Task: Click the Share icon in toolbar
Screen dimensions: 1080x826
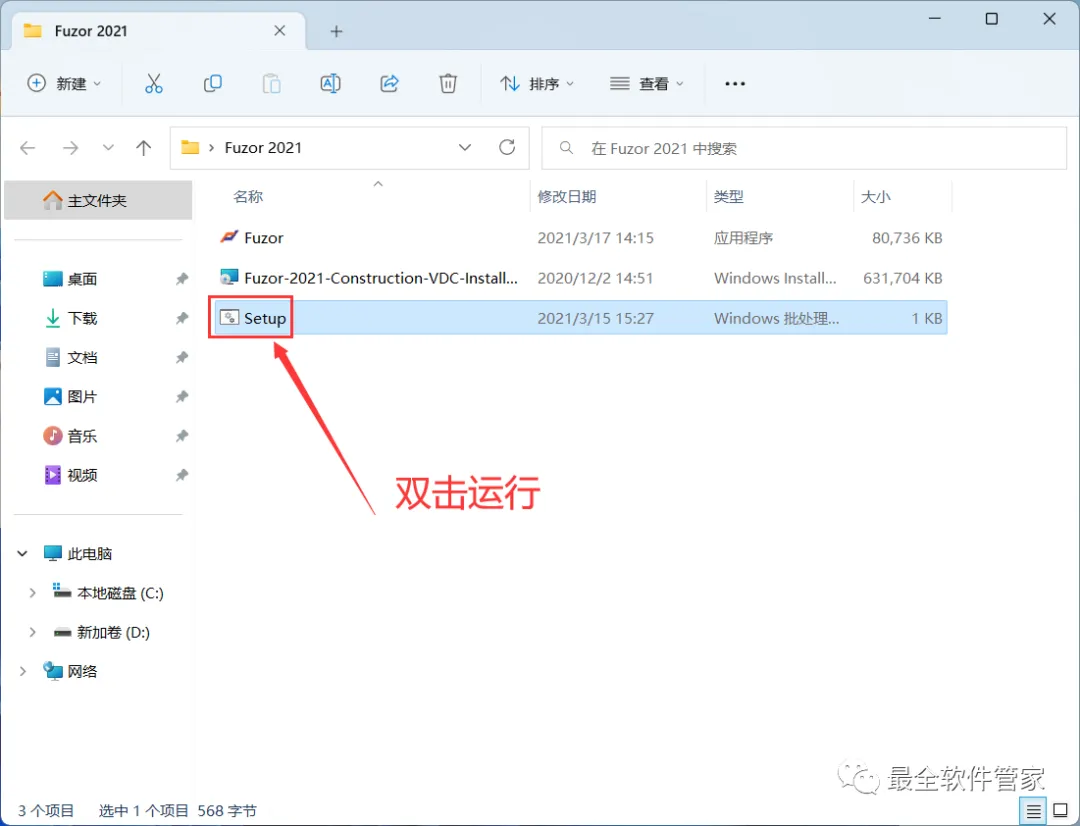Action: click(389, 83)
